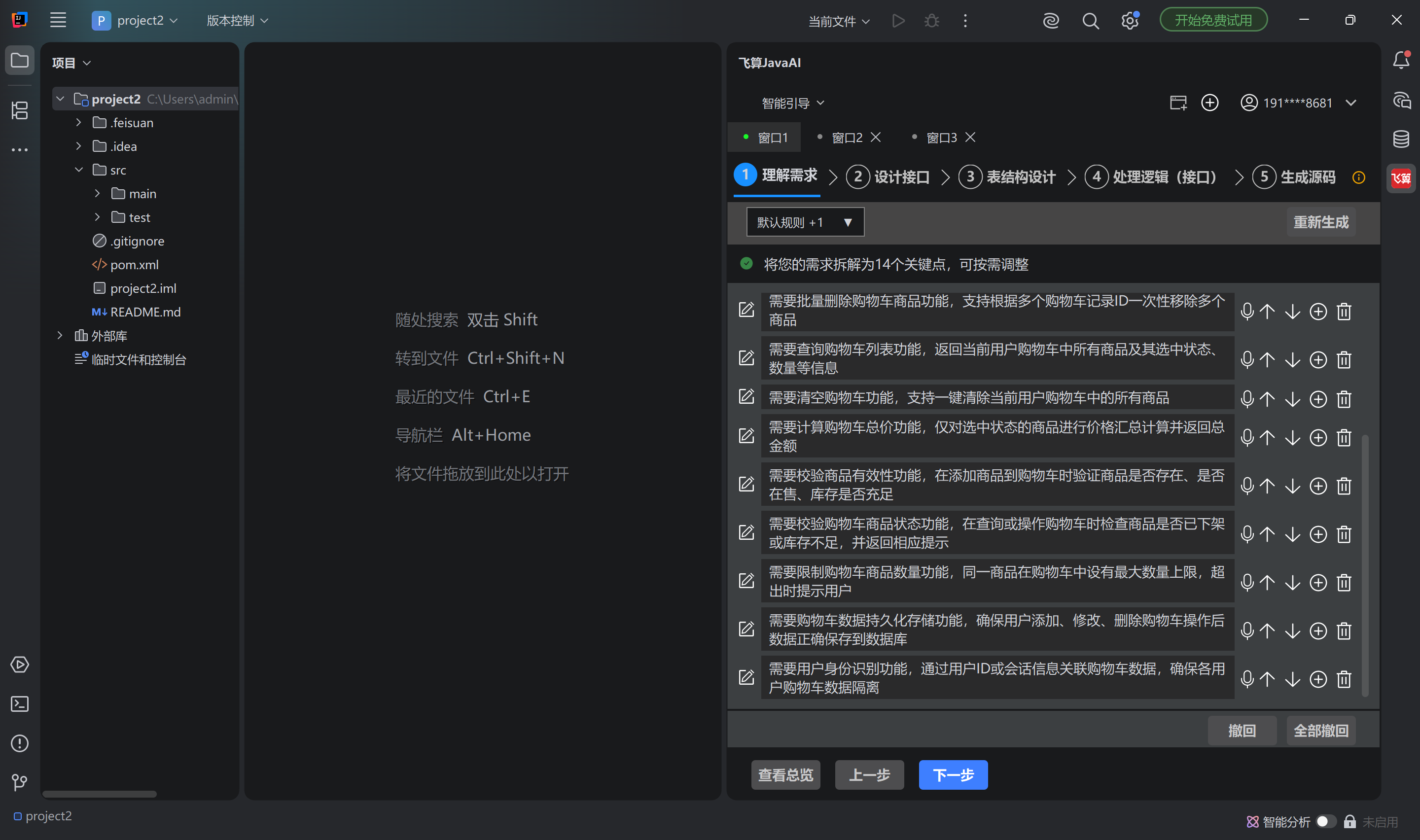Click the 撤回 button
The image size is (1420, 840).
pyautogui.click(x=1242, y=730)
